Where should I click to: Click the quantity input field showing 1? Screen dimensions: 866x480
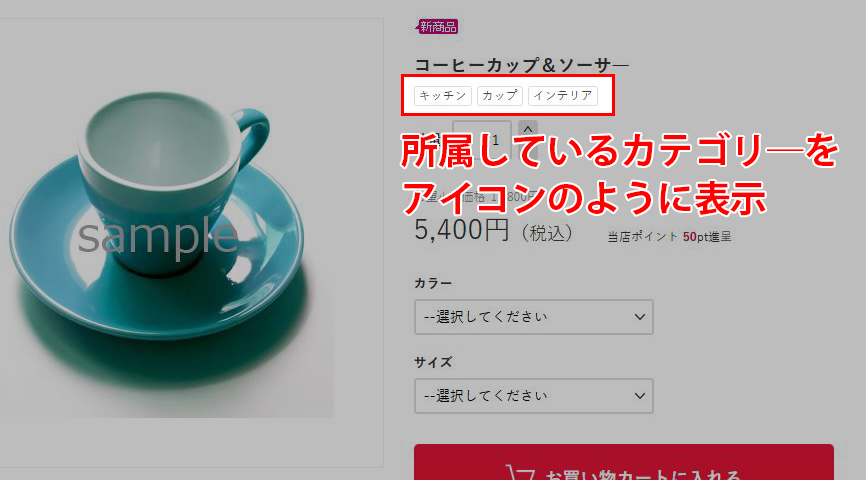[482, 139]
